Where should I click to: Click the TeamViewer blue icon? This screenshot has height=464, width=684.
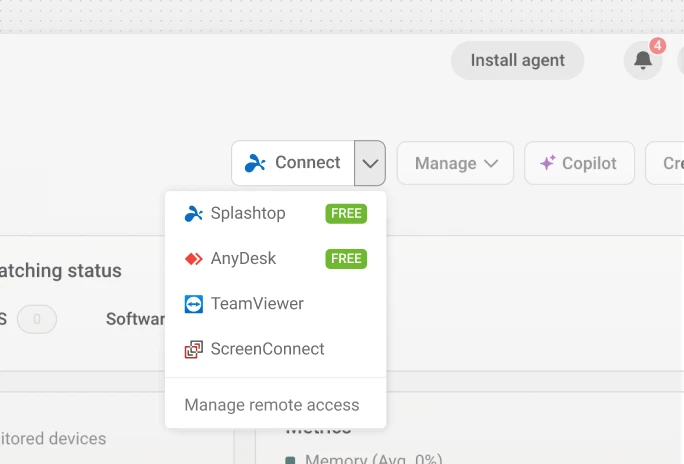coord(194,304)
